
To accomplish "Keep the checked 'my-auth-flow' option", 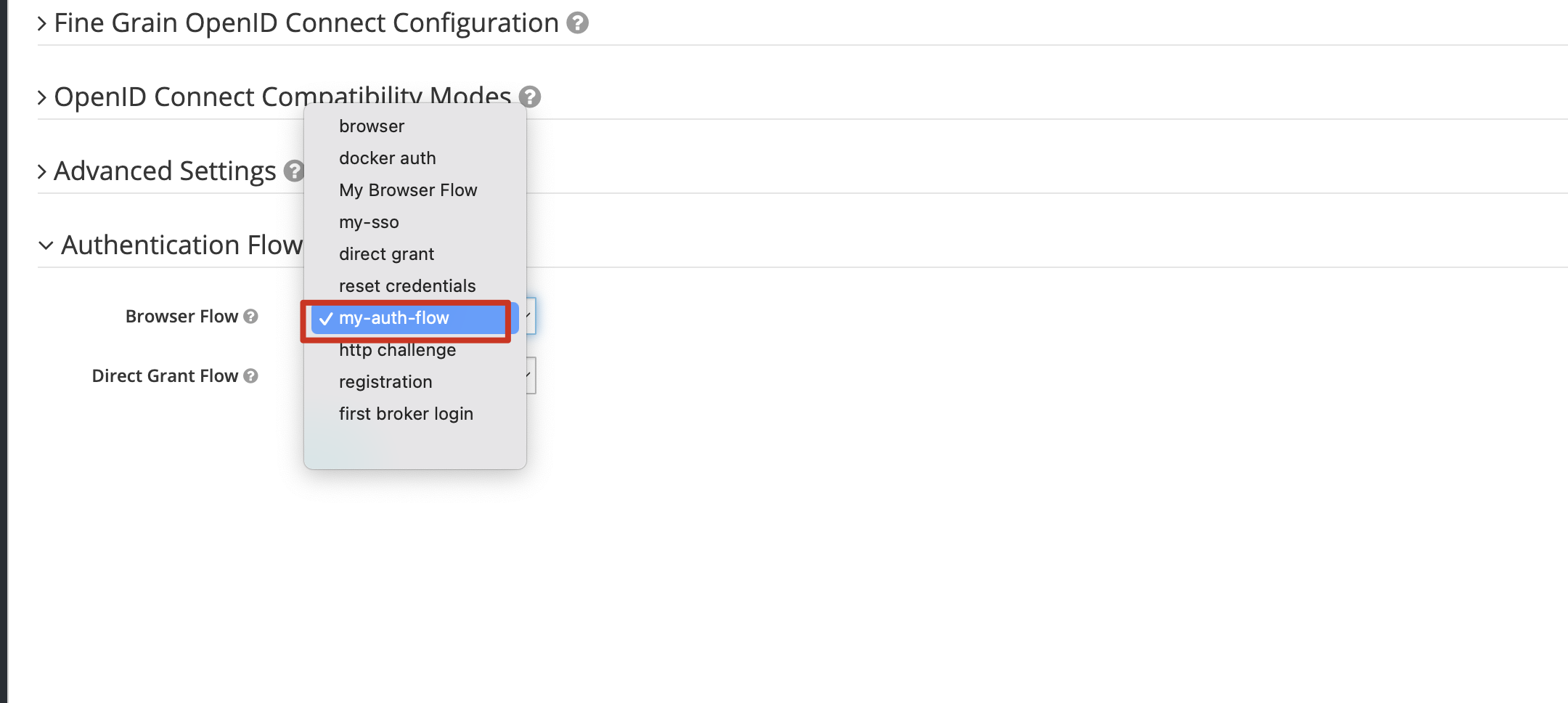I will 394,318.
